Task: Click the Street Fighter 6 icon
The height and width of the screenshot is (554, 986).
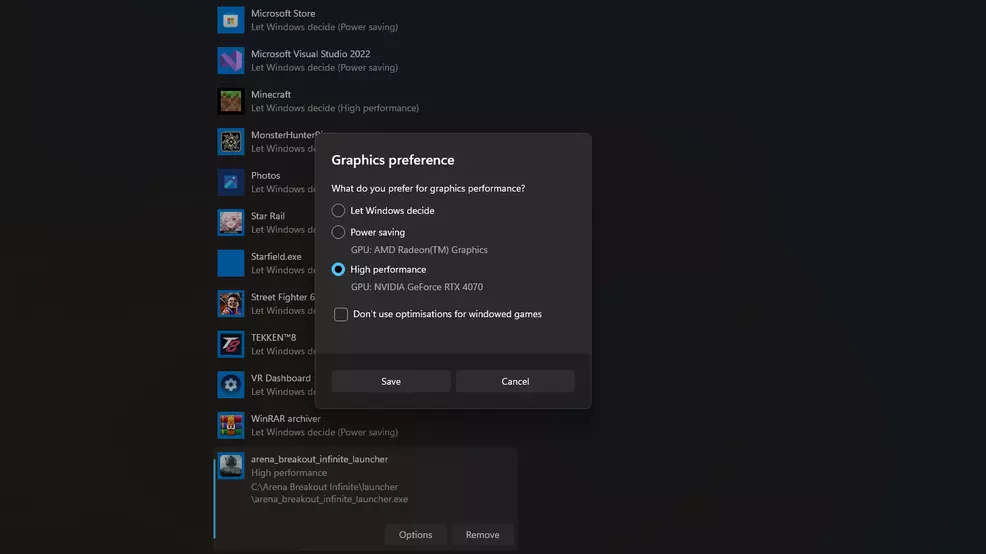Action: pos(231,304)
